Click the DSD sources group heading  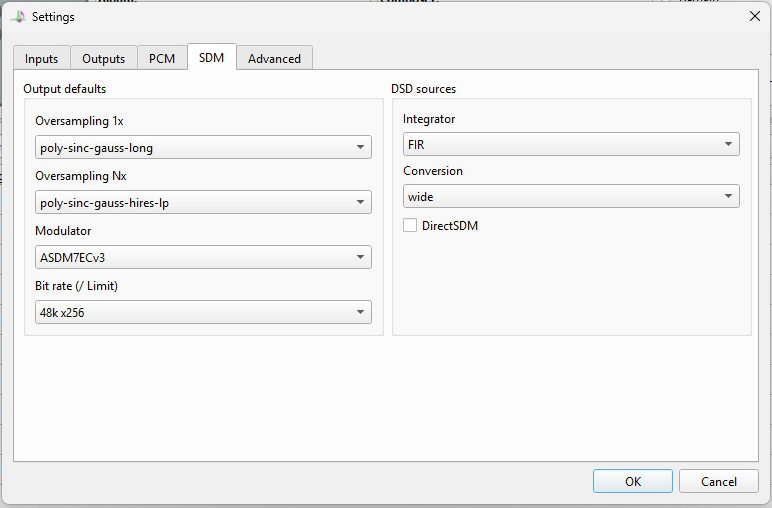coord(423,89)
